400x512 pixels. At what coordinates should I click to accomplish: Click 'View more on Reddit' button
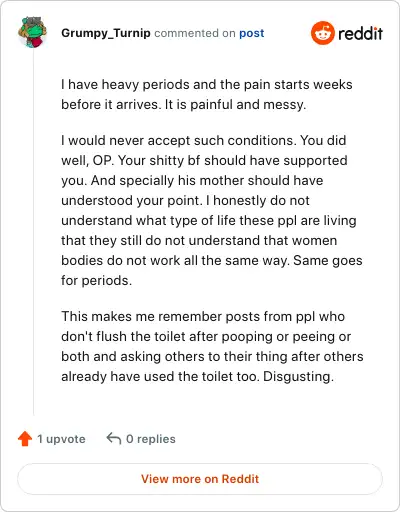[x=200, y=479]
